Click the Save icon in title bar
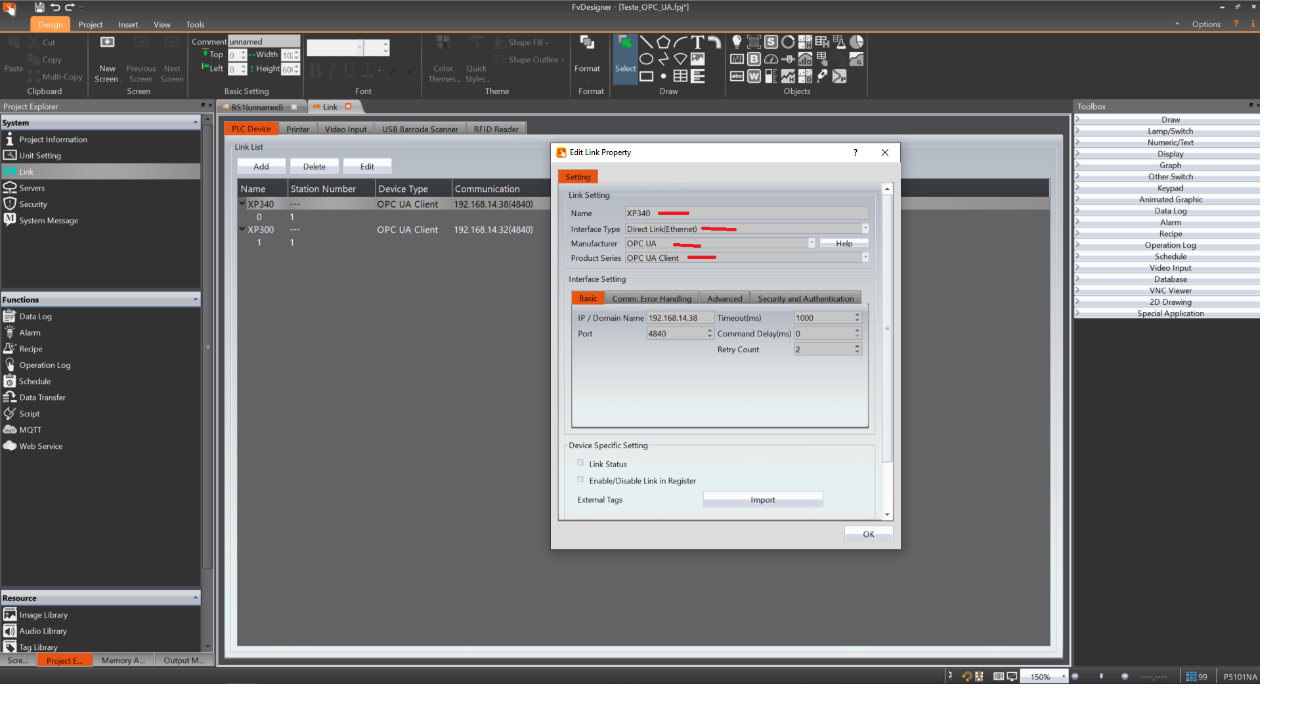1300x707 pixels. 40,7
